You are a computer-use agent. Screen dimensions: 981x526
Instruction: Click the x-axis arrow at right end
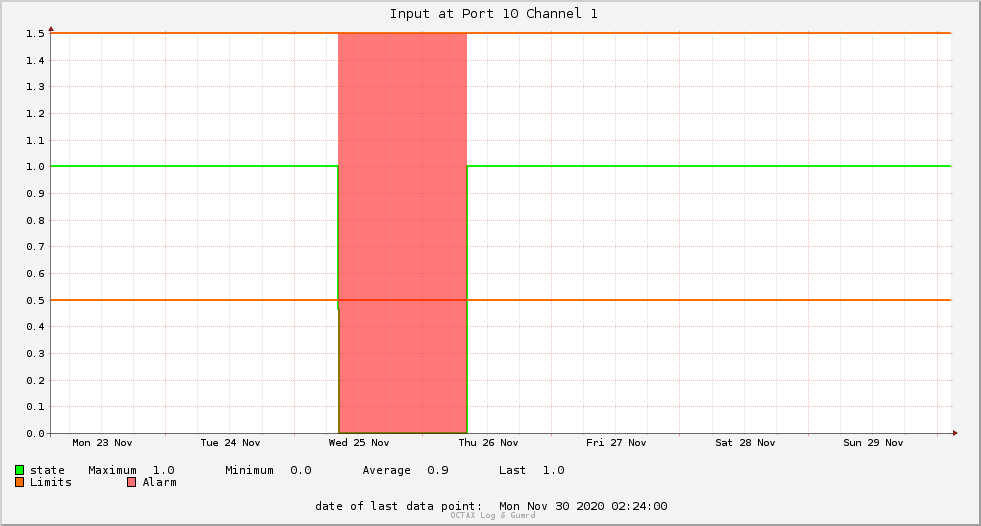(x=955, y=433)
